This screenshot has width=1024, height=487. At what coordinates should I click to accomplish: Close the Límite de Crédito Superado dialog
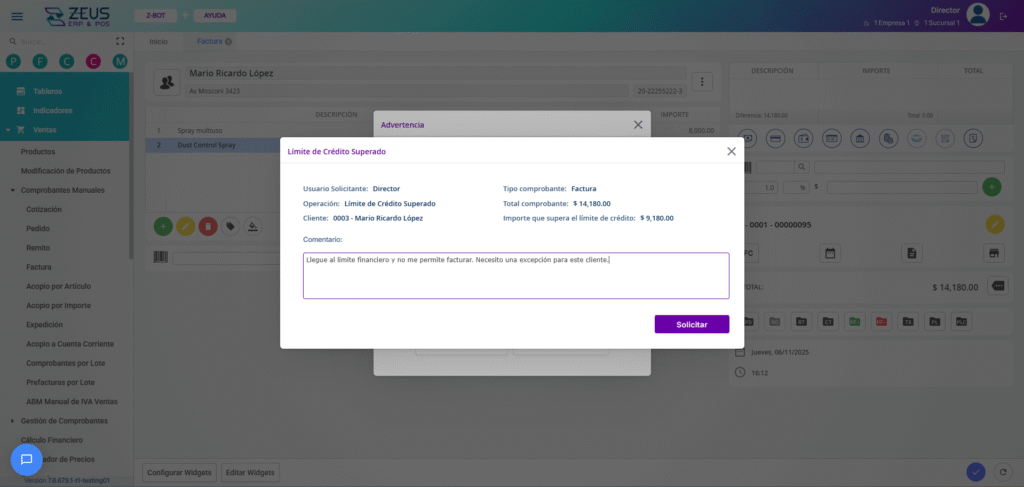click(731, 151)
